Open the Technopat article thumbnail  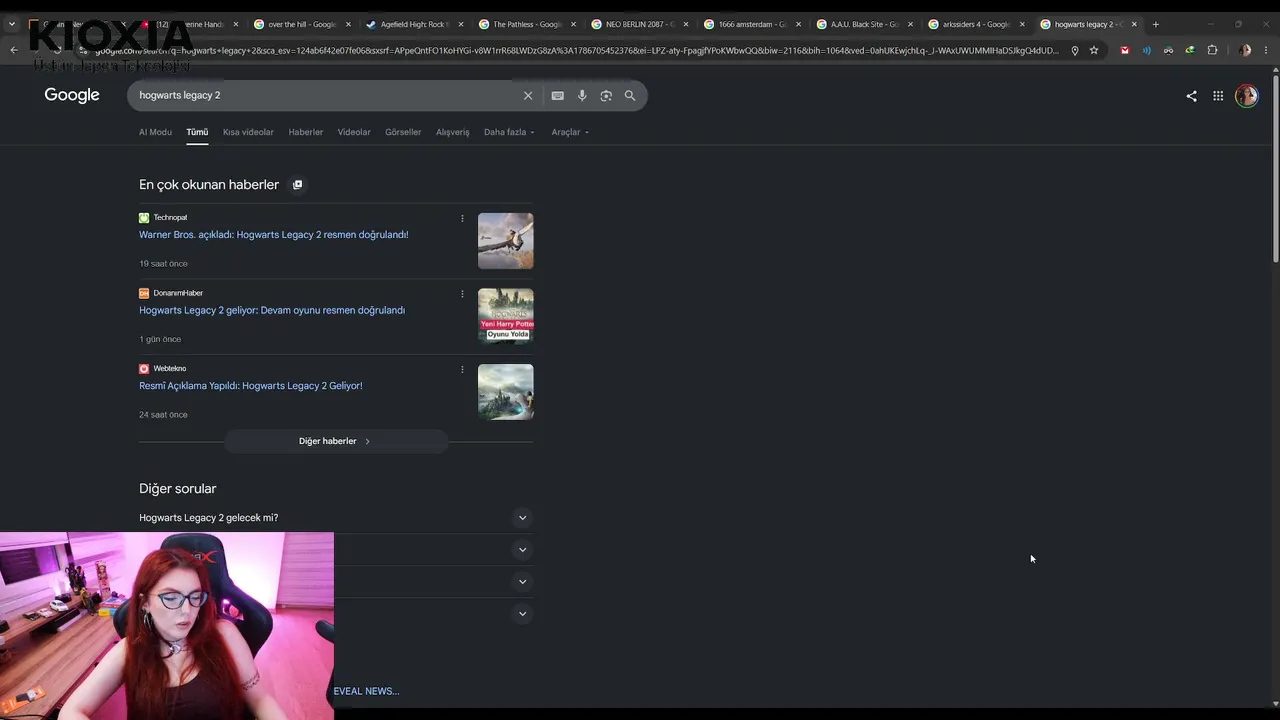(506, 241)
